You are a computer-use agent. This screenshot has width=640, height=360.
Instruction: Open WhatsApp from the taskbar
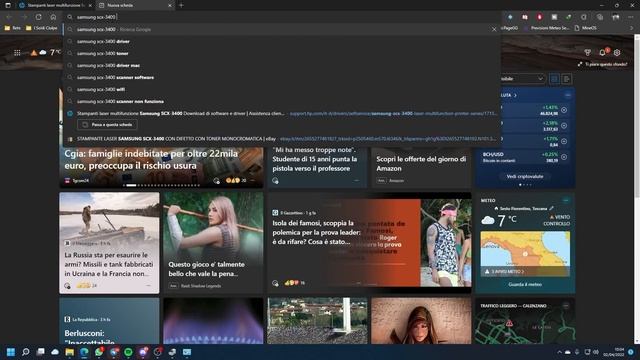pos(99,352)
